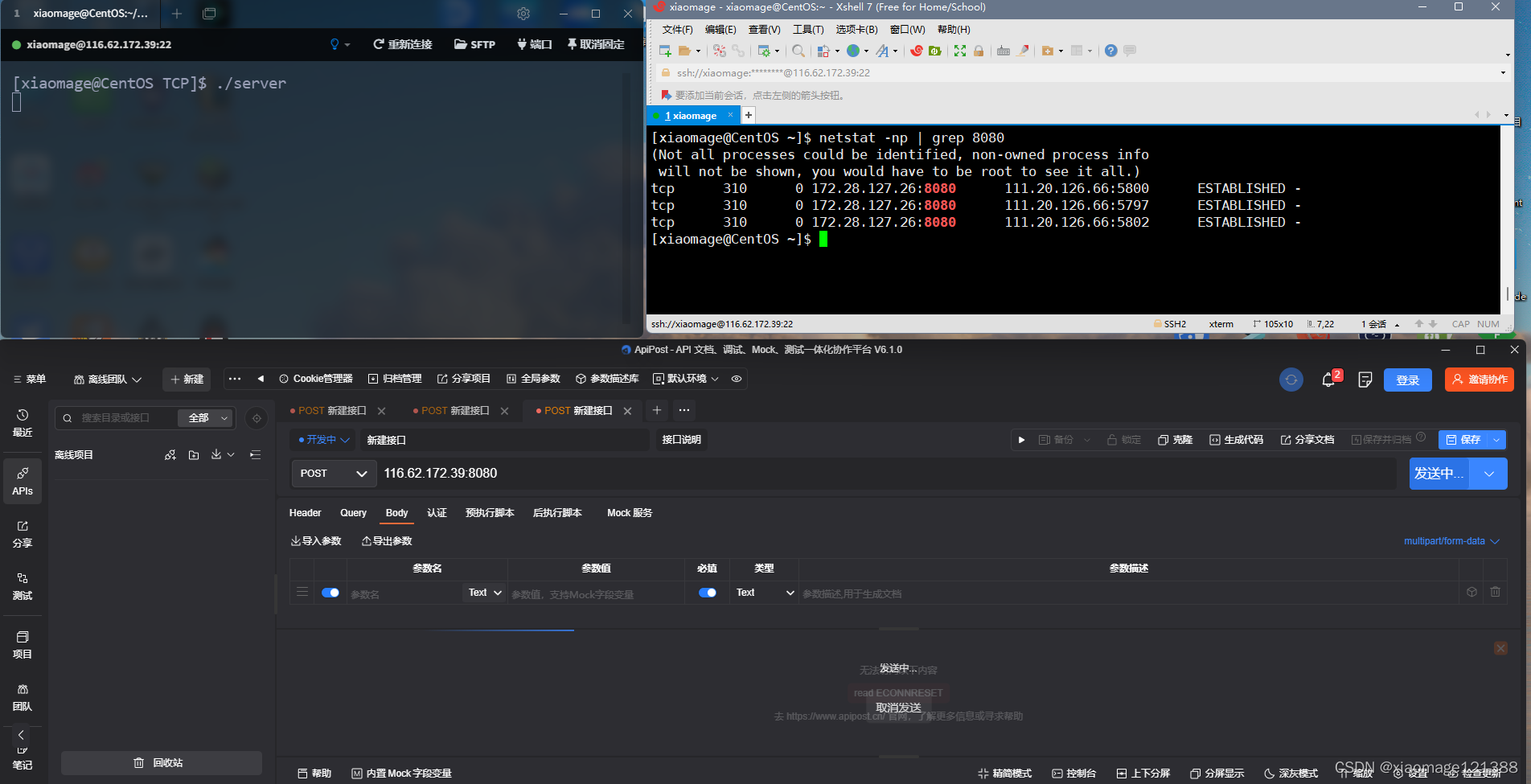Click 取消发送 to cancel sending
1531x784 pixels.
point(898,708)
